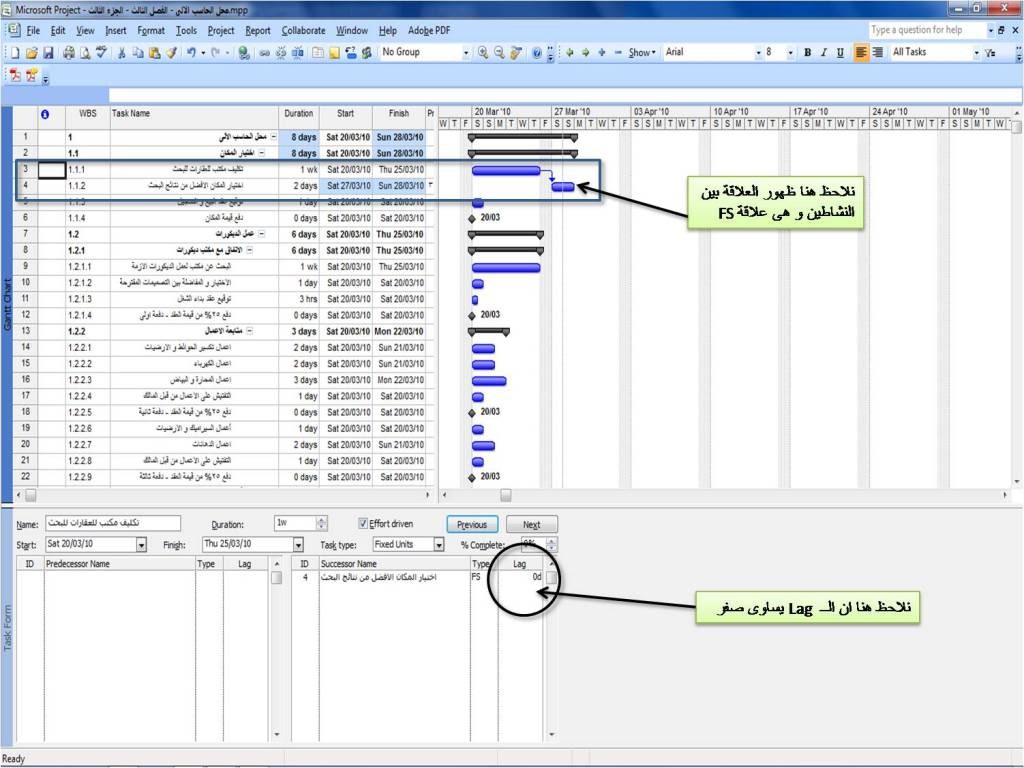The width and height of the screenshot is (1024, 768).
Task: Click the Duration column header
Action: tap(298, 114)
